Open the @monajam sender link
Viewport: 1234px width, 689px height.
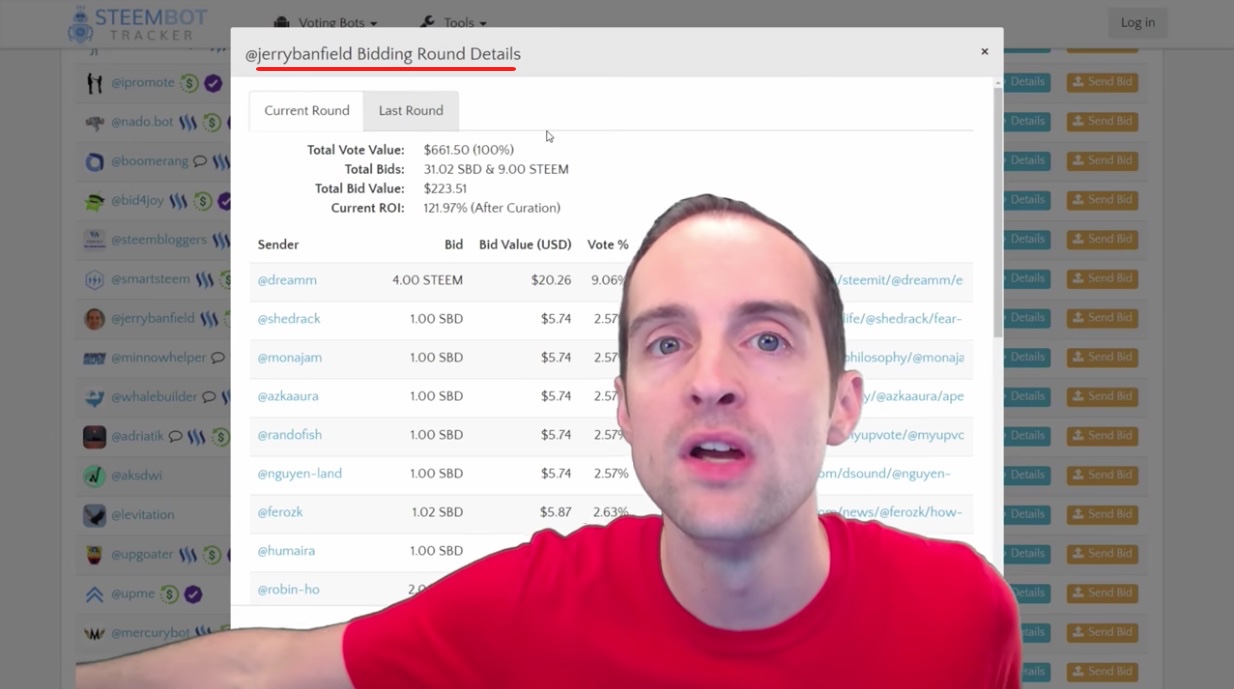click(x=290, y=357)
